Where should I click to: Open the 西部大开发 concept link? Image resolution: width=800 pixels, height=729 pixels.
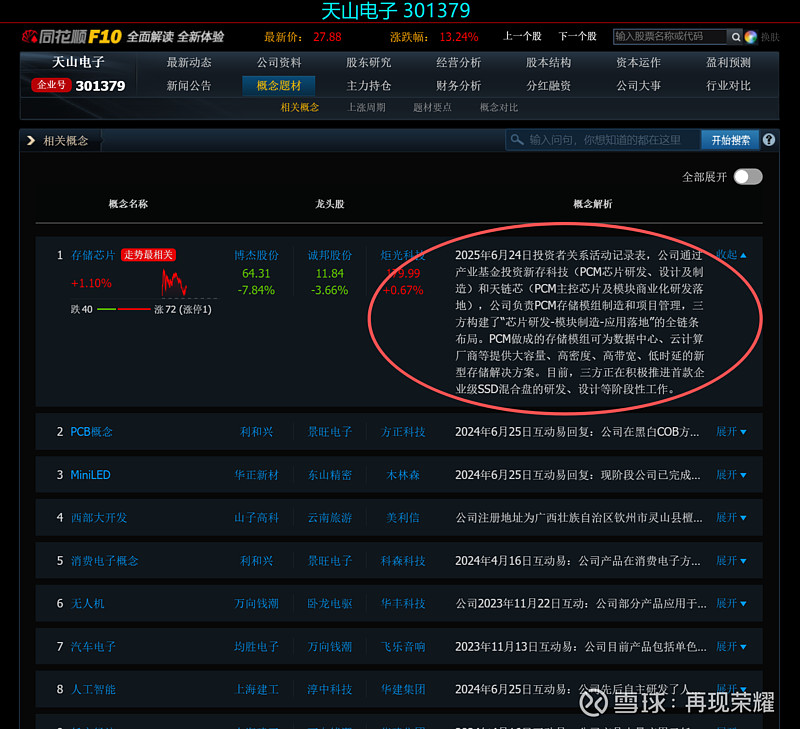(x=98, y=517)
